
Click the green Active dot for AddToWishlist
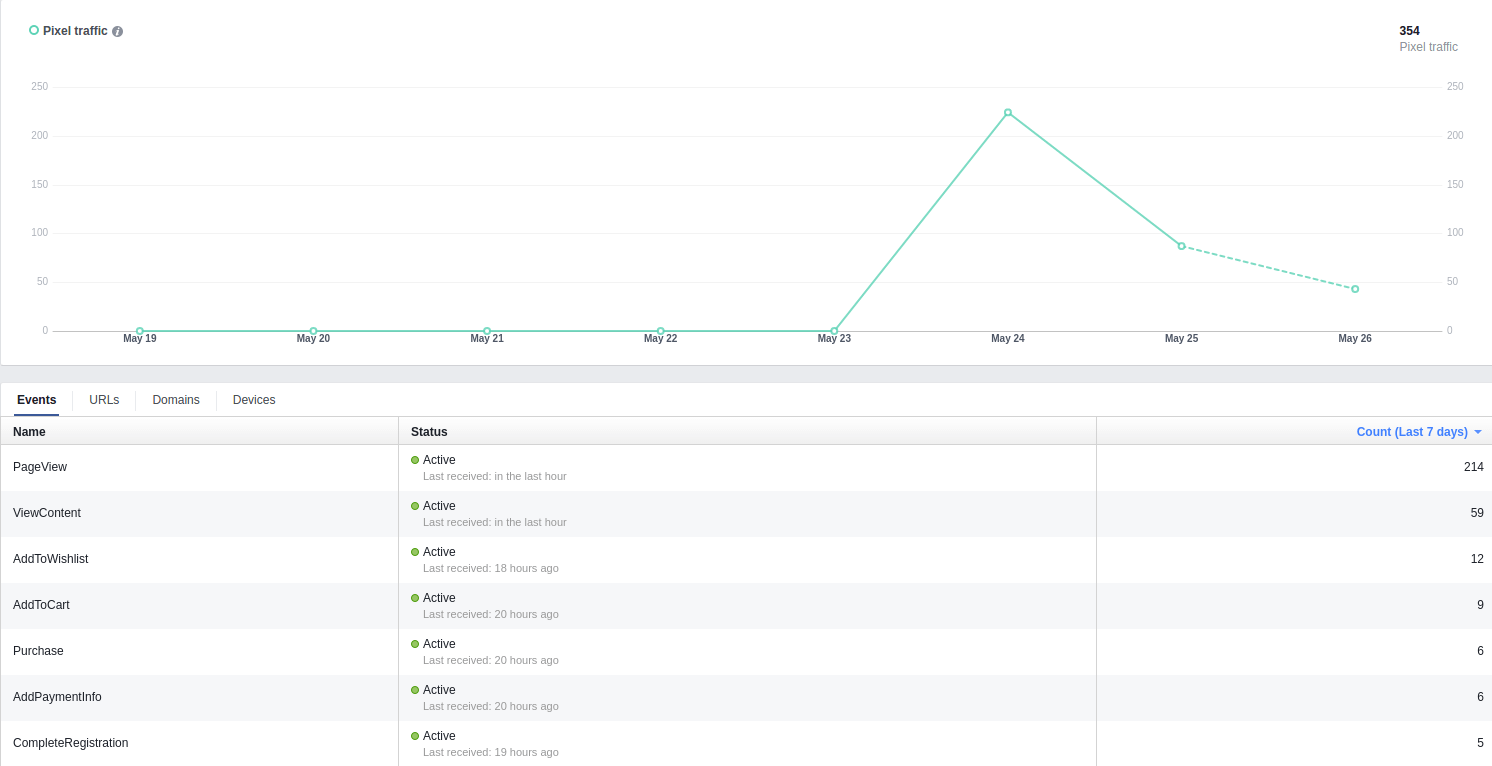coord(415,552)
